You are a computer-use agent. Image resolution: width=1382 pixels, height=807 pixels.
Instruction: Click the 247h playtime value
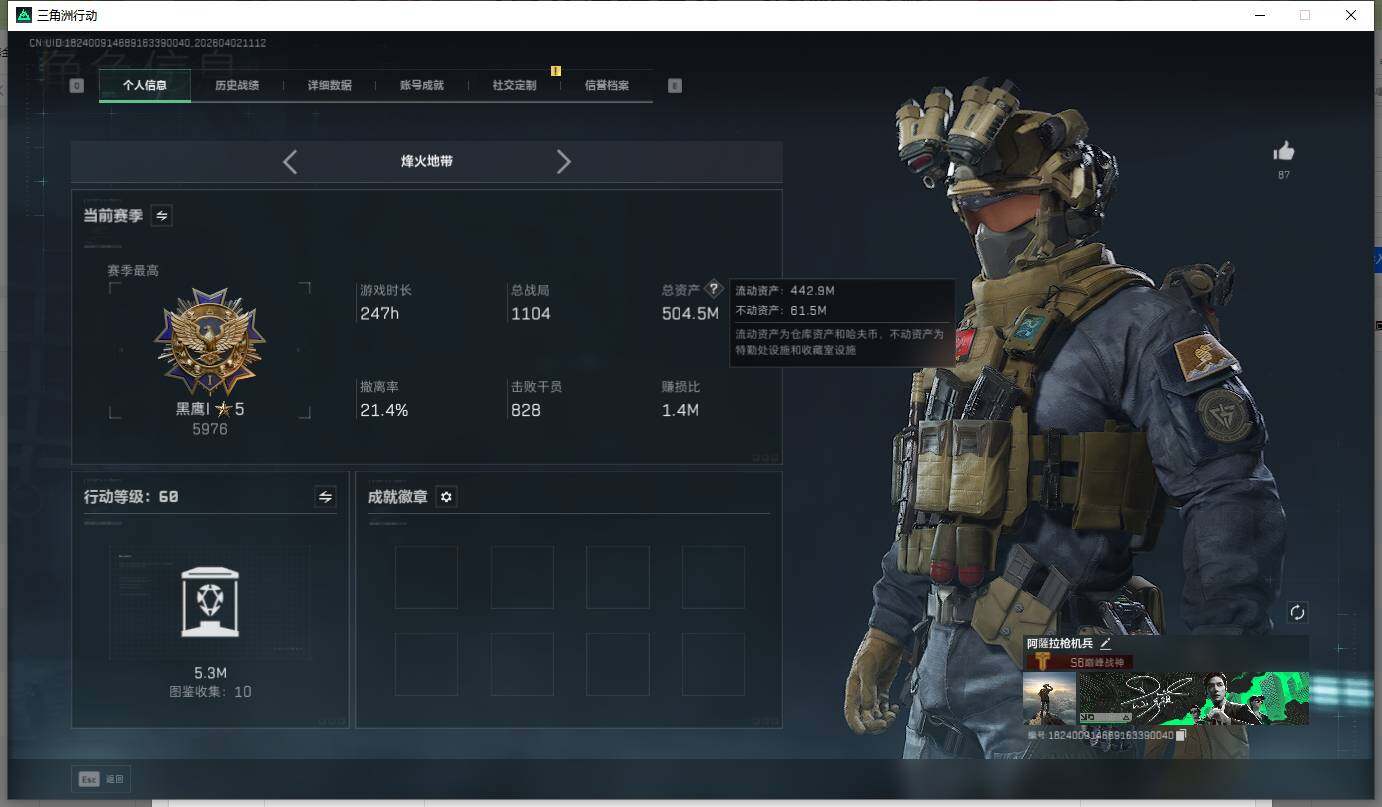(x=380, y=314)
